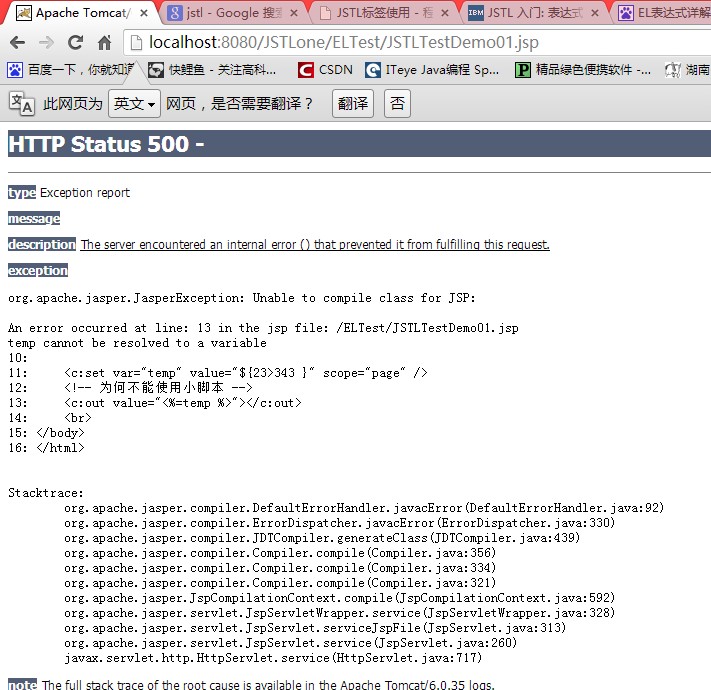The image size is (711, 690).
Task: Click the 'message' label
Action: (x=34, y=219)
